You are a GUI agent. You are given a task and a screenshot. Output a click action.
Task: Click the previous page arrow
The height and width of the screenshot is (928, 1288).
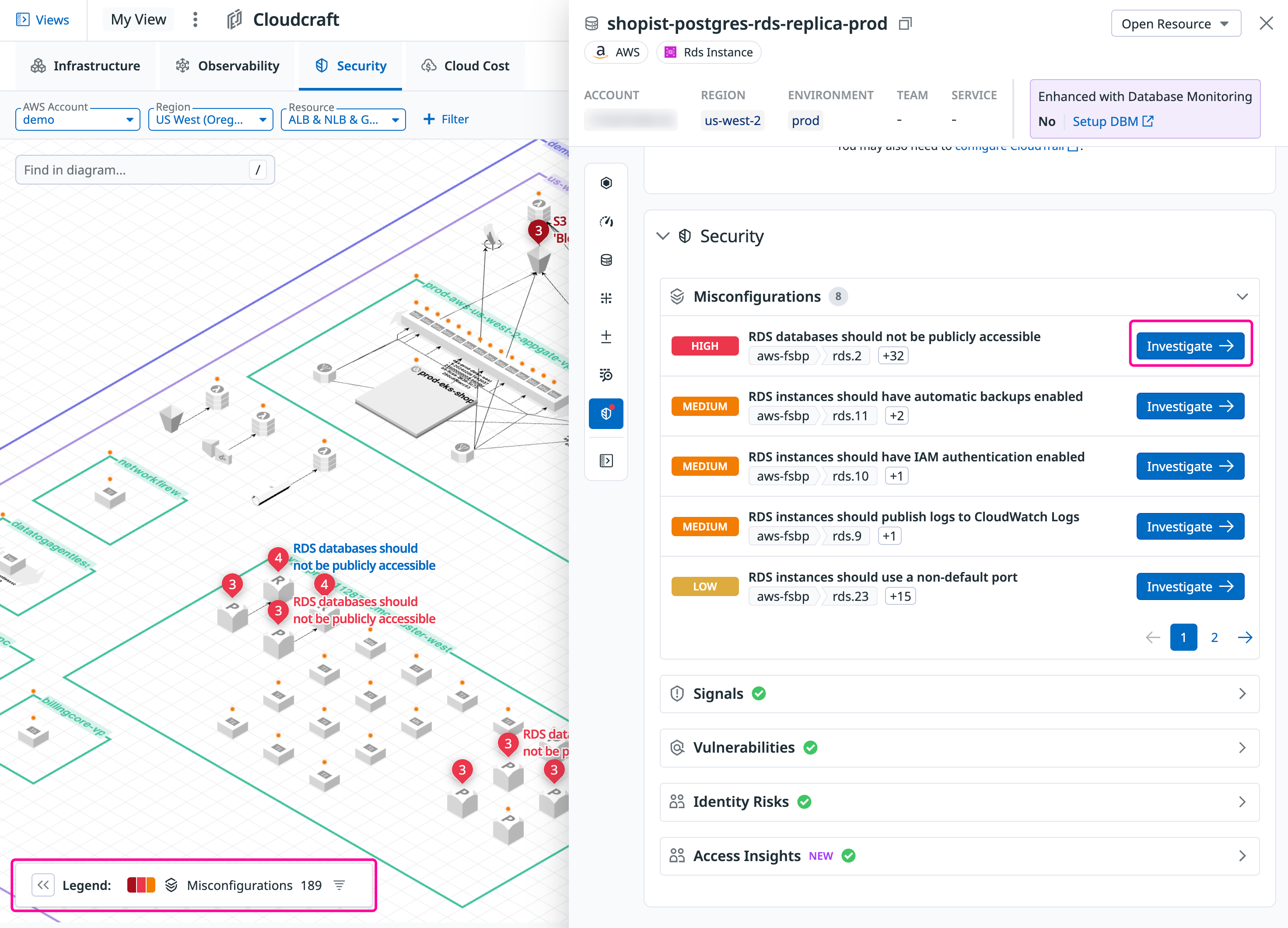pyautogui.click(x=1153, y=637)
